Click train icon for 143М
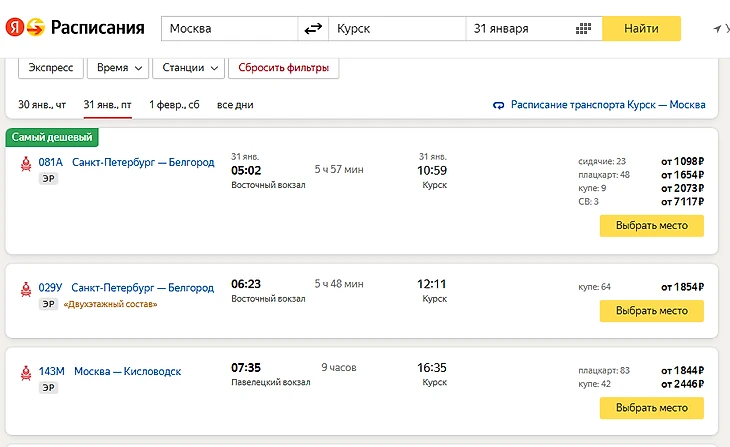 coord(26,373)
